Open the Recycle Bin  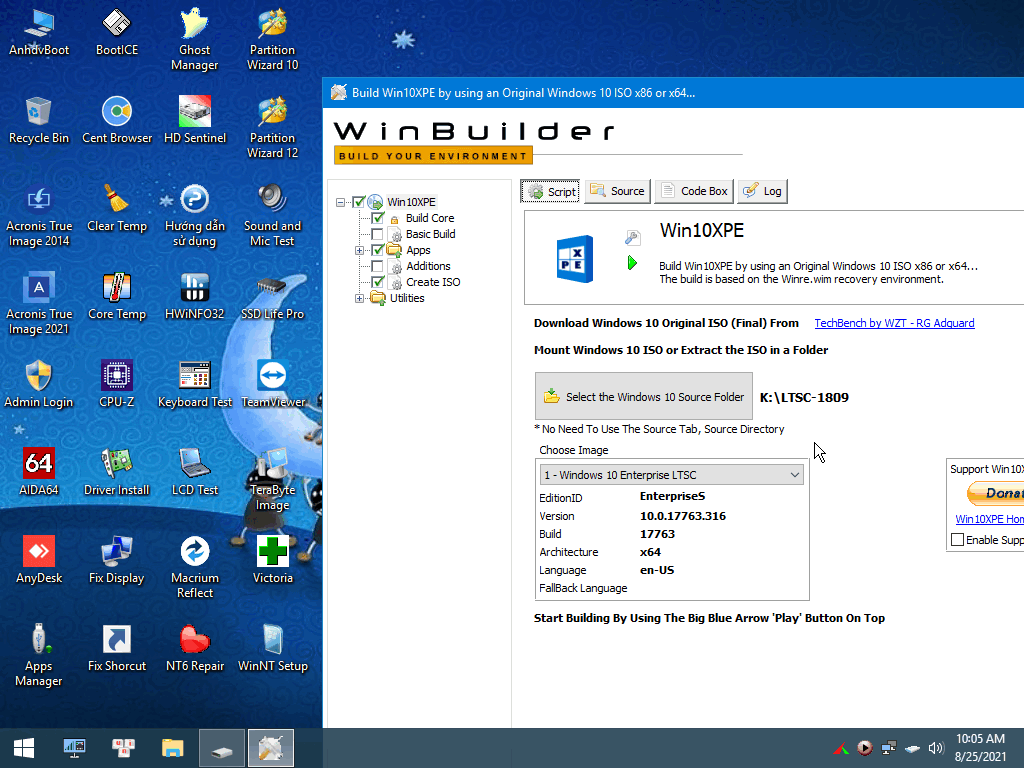pos(39,120)
